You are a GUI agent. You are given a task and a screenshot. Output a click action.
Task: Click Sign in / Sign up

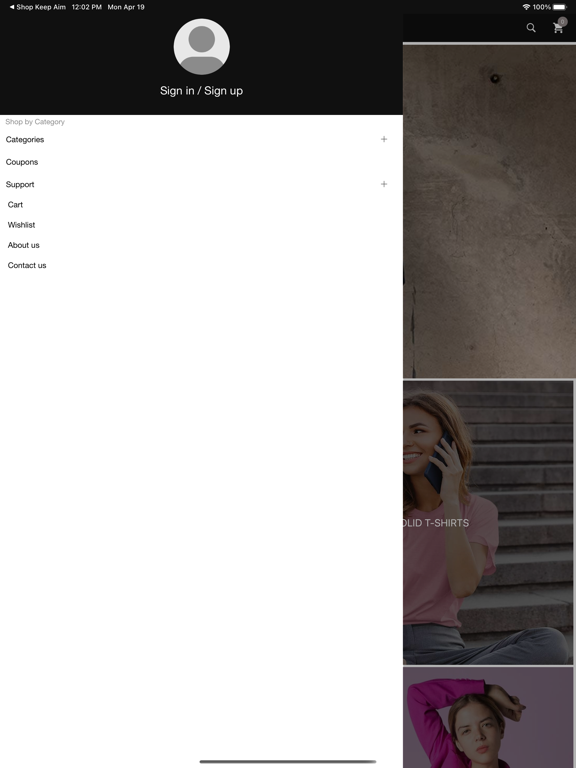tap(201, 91)
